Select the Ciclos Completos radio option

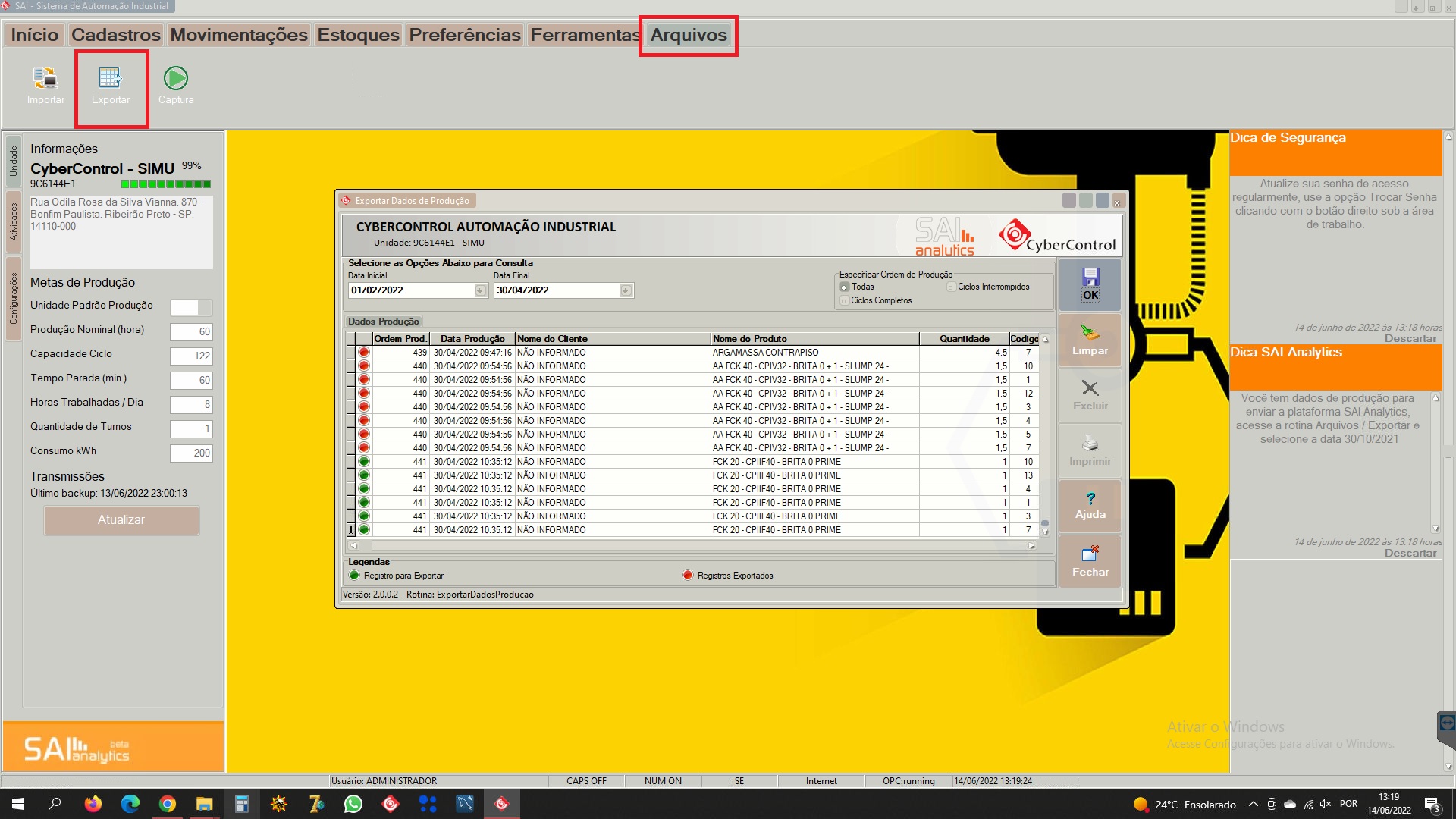tap(844, 301)
